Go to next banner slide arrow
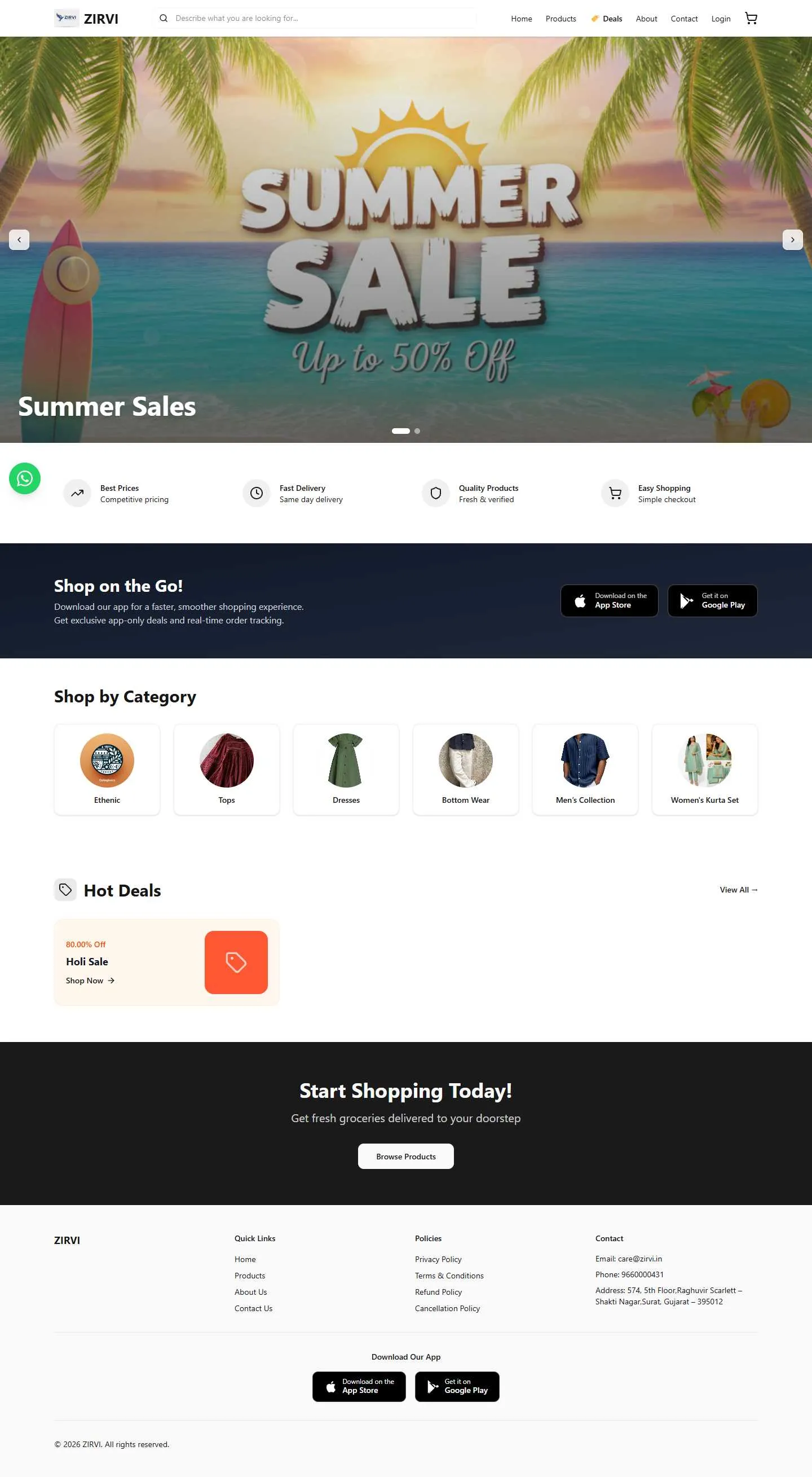 coord(792,240)
